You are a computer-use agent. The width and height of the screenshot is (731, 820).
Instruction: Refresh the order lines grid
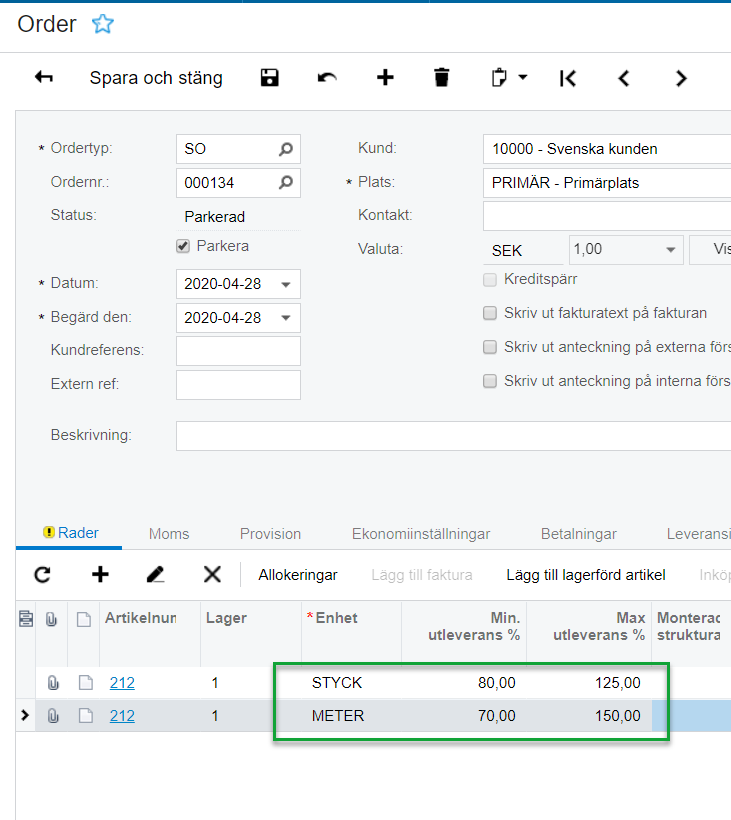(42, 574)
